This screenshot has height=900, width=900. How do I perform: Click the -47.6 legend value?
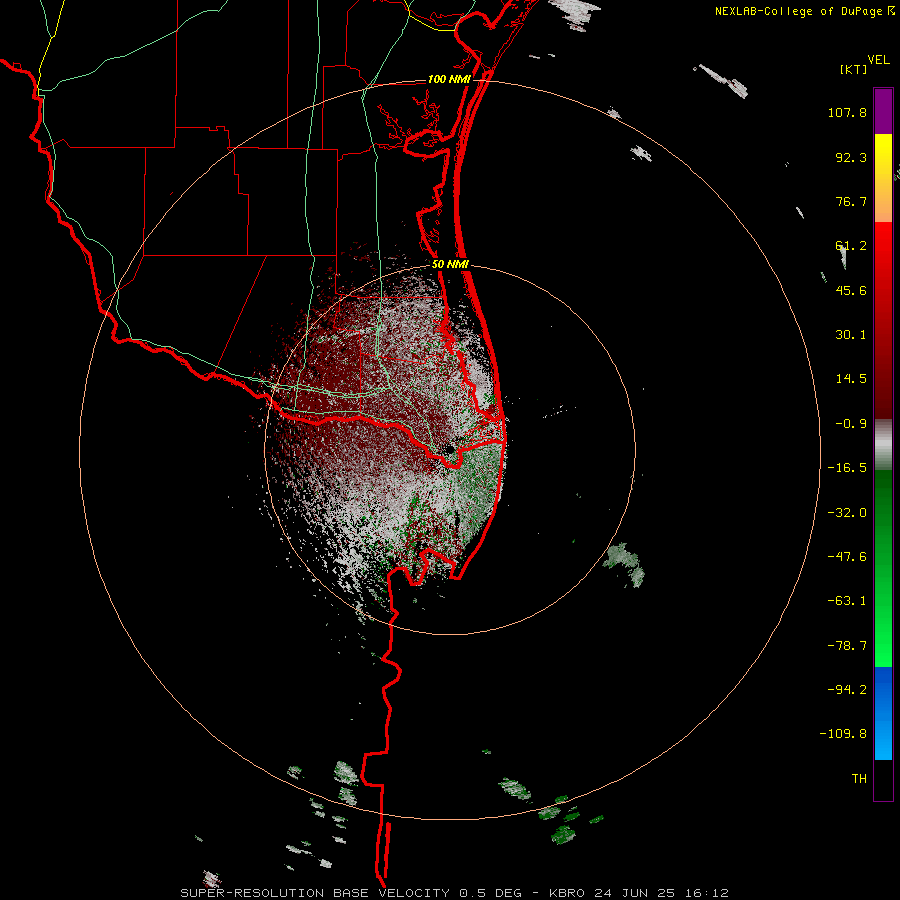[x=847, y=557]
